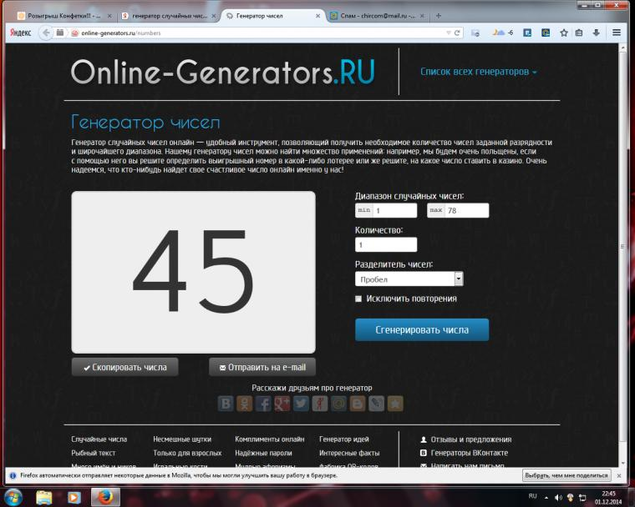The width and height of the screenshot is (635, 507).
Task: Open the Разделитель чисел dropdown
Action: 409,279
